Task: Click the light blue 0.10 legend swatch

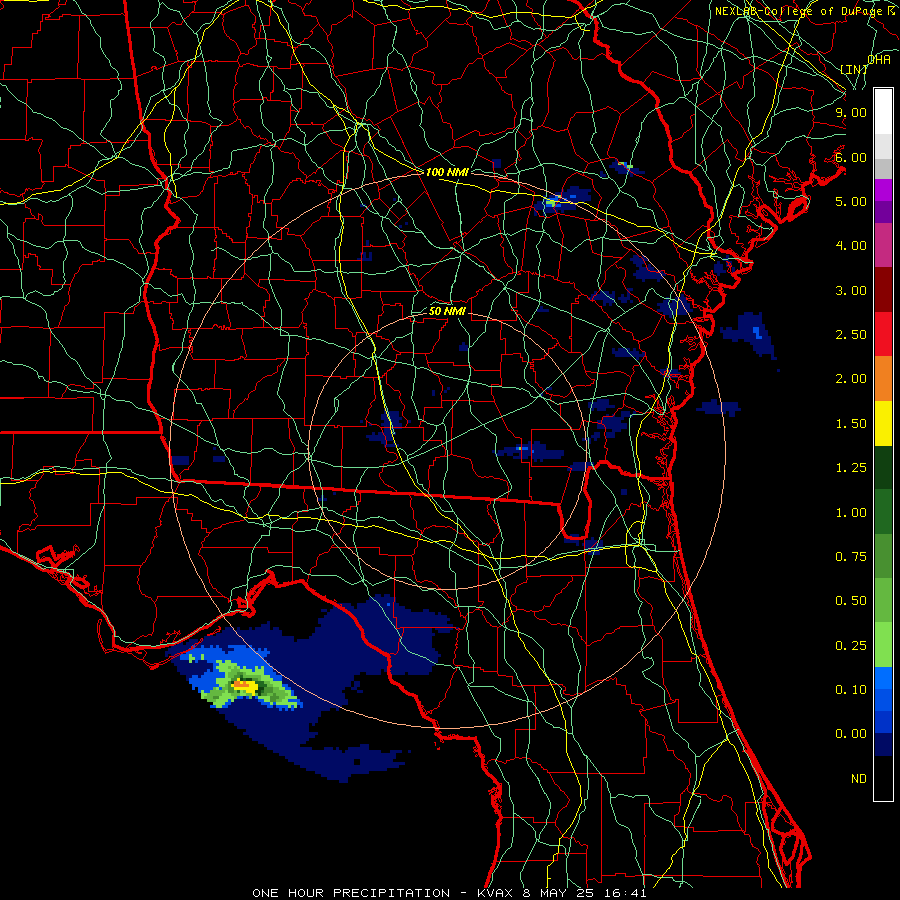Action: 883,678
